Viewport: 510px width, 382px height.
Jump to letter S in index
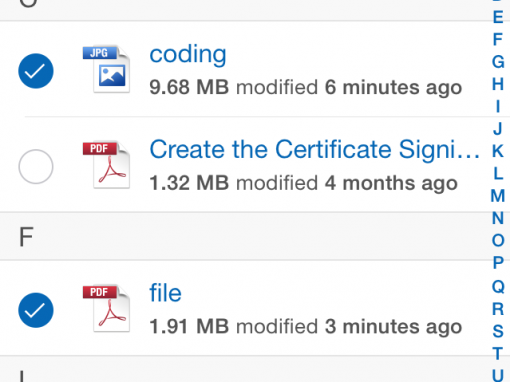[x=498, y=331]
